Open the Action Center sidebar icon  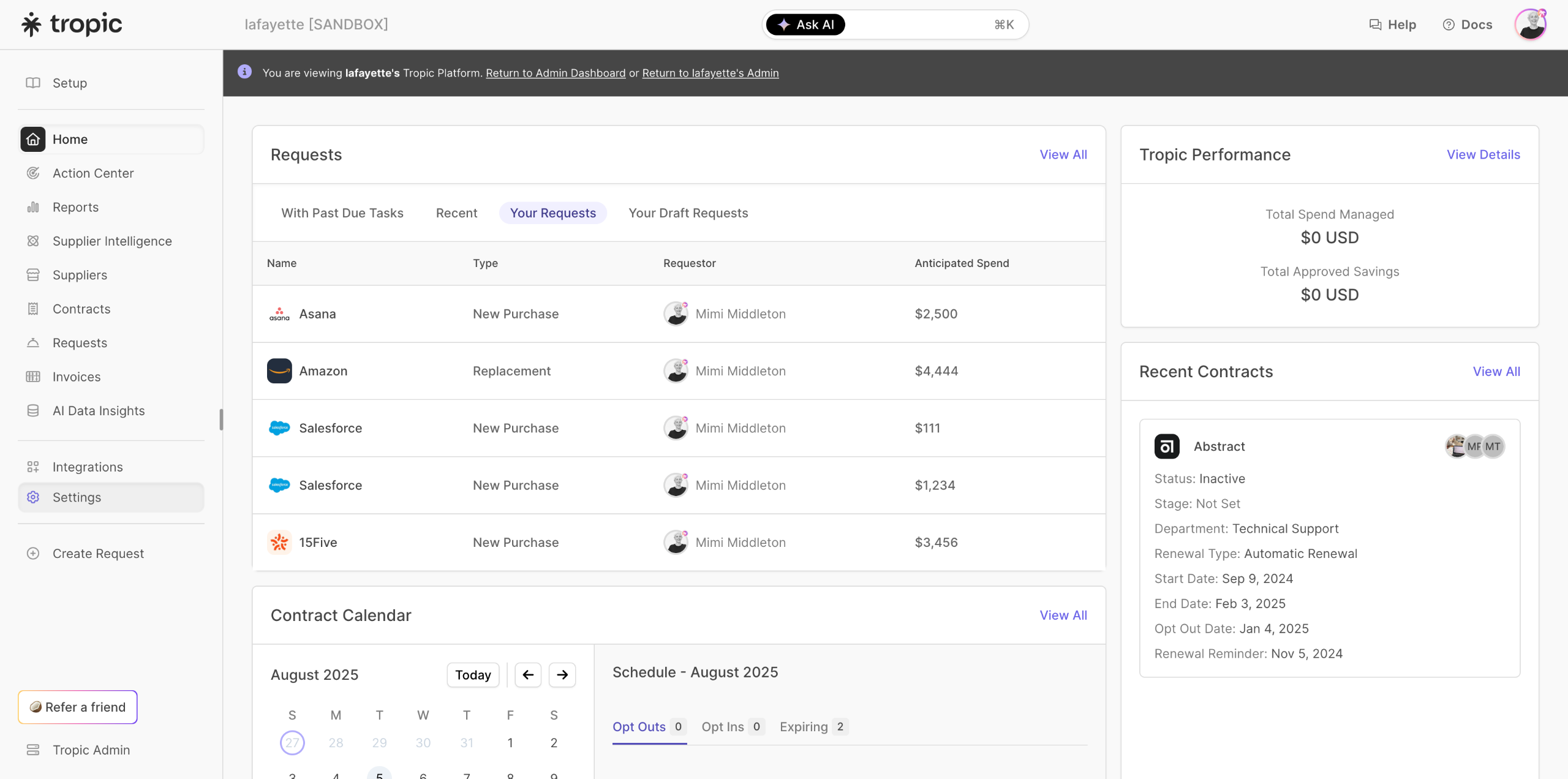(x=33, y=173)
